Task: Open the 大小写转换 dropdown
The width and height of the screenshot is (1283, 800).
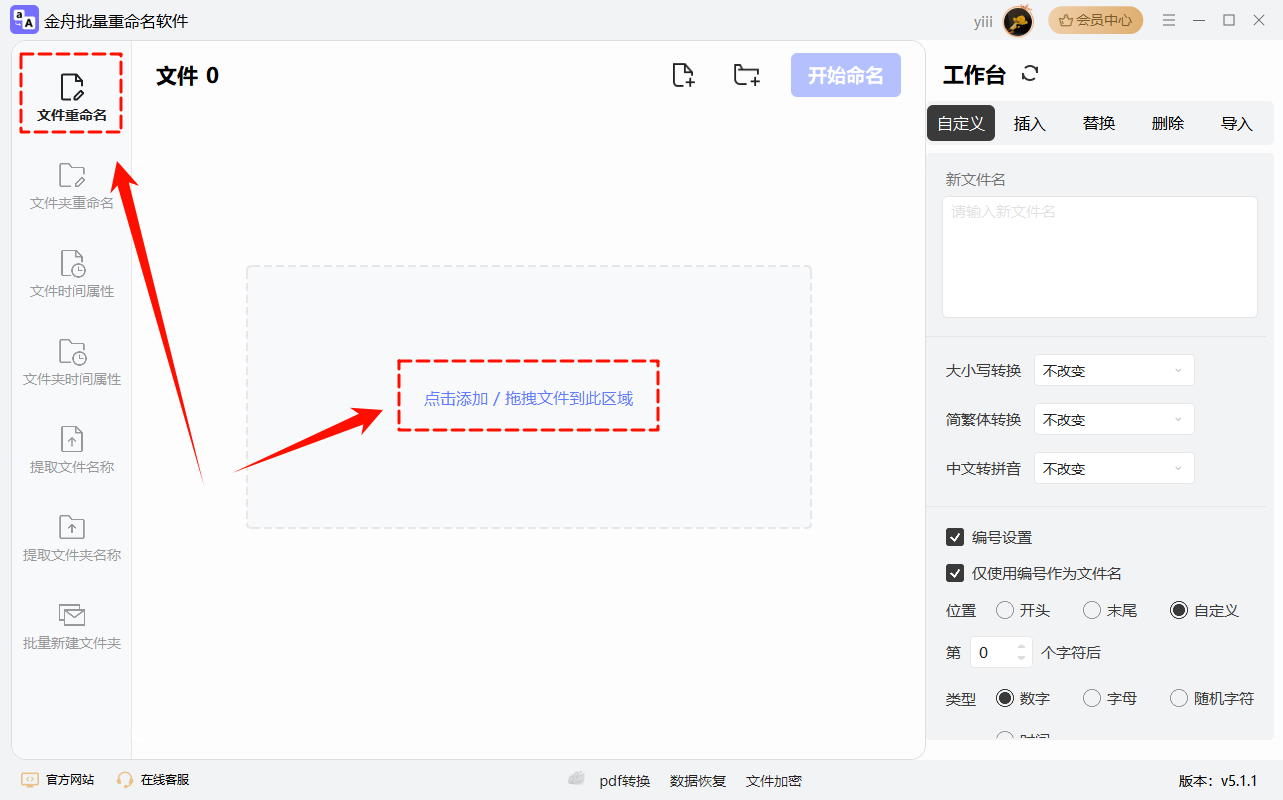Action: (x=1114, y=370)
